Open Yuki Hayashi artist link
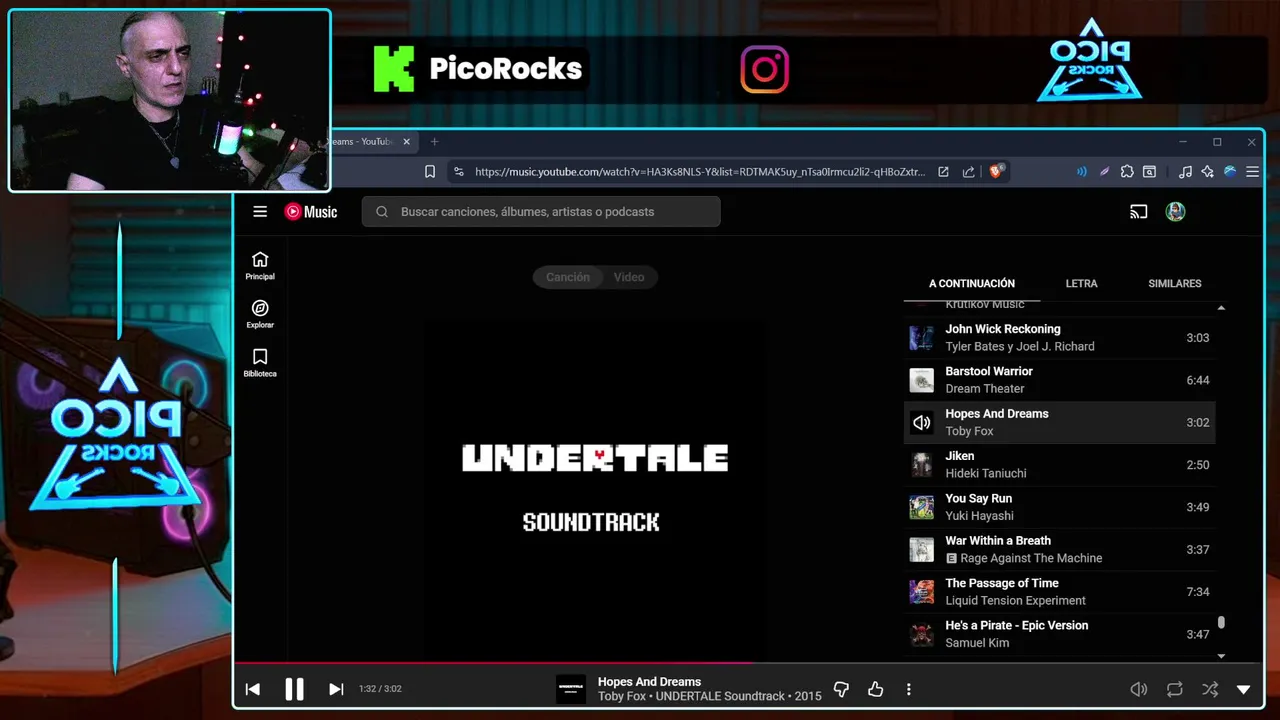This screenshot has width=1280, height=720. pyautogui.click(x=979, y=516)
